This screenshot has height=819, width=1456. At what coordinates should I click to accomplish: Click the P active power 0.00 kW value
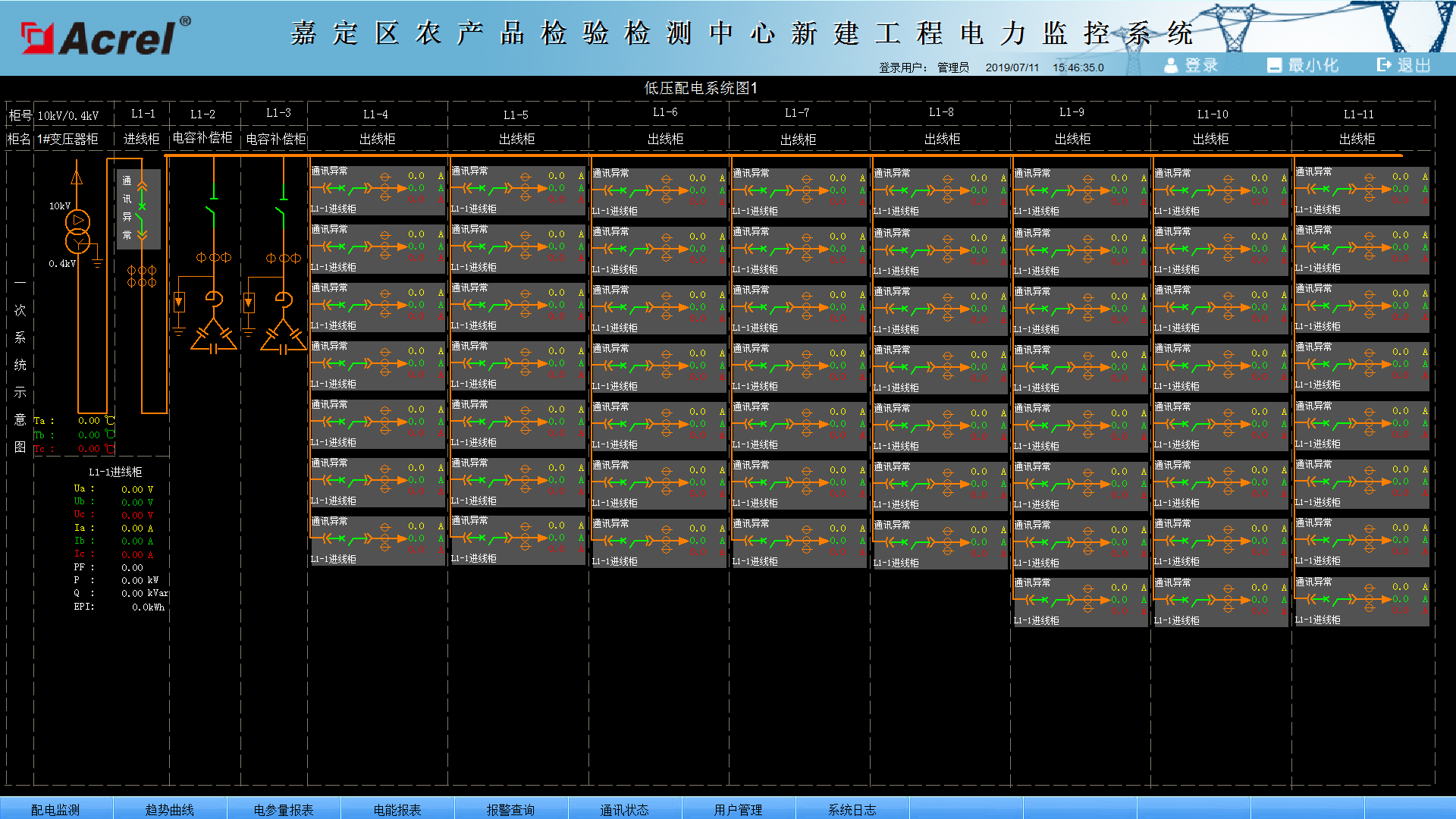[x=140, y=580]
